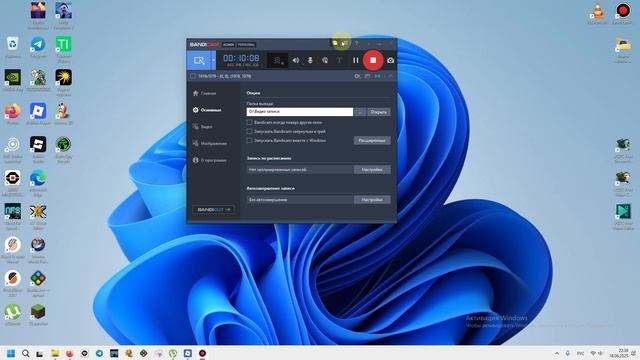Show hidden system tray icons chevron

pos(557,353)
